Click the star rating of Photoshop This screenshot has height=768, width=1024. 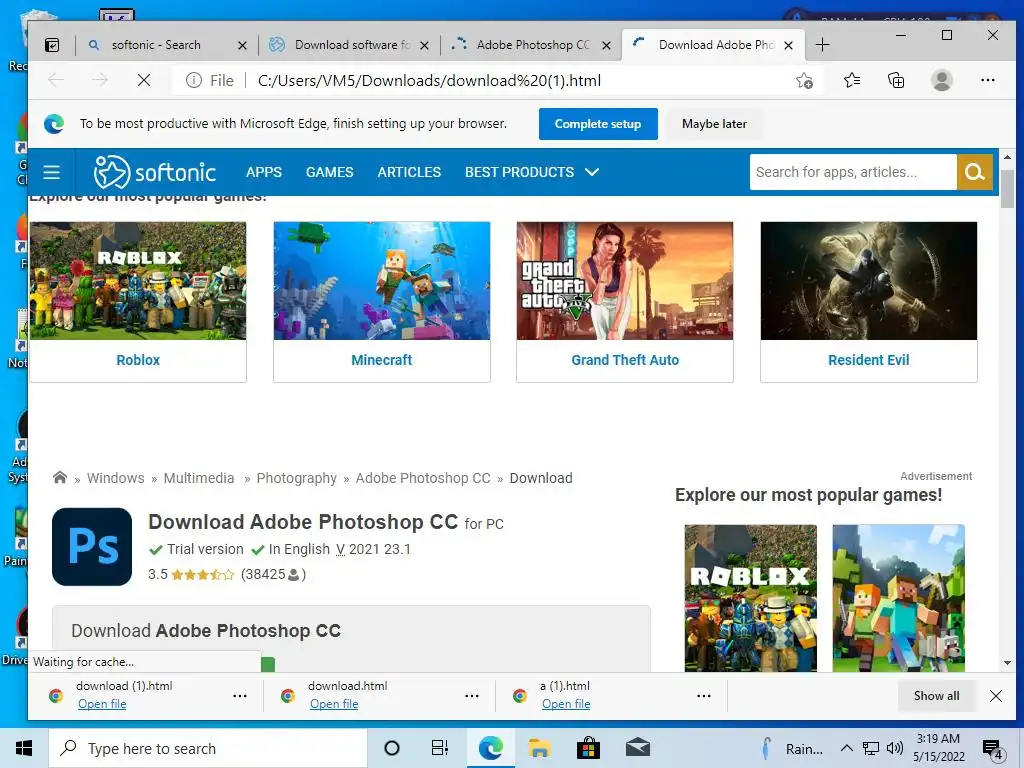pyautogui.click(x=202, y=575)
